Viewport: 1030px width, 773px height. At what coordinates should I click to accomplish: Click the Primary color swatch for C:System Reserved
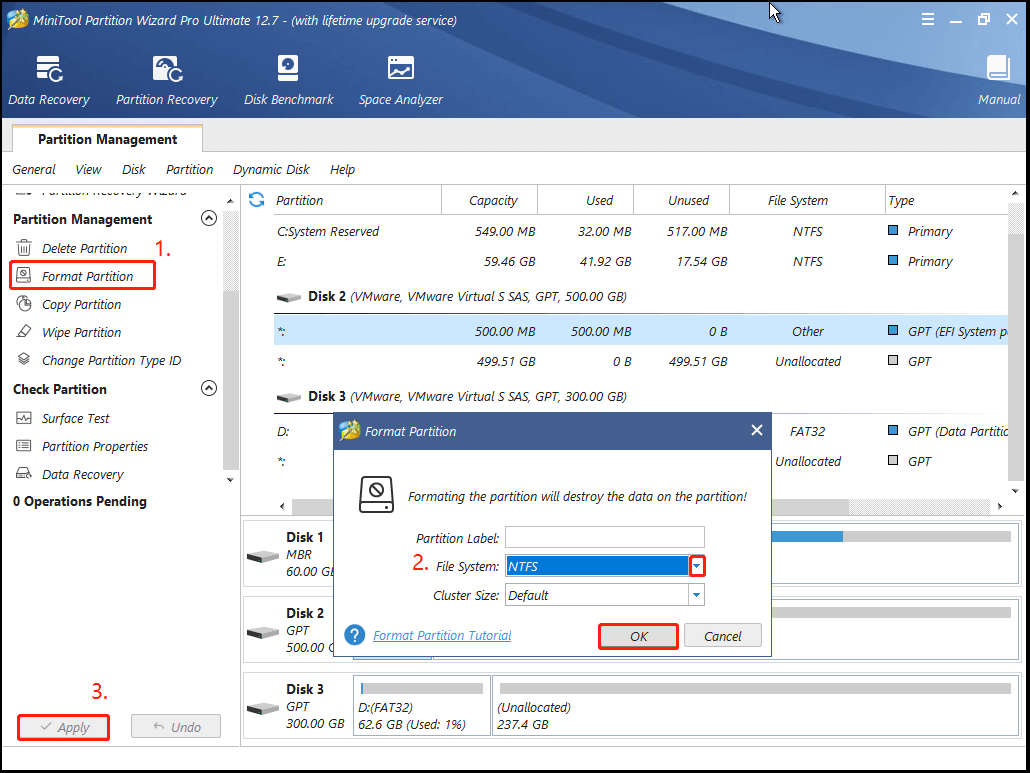point(893,231)
